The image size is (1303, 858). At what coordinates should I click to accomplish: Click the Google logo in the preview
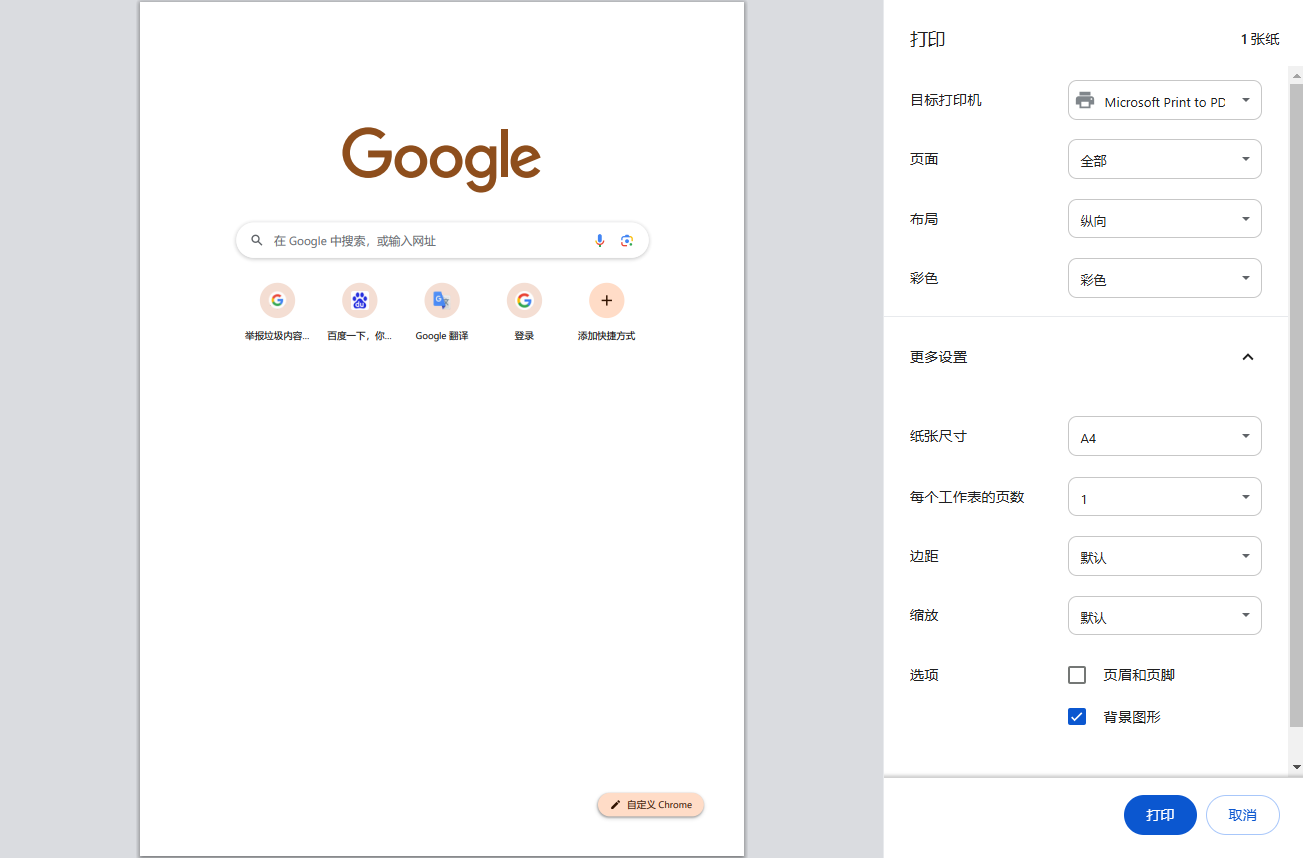point(441,159)
